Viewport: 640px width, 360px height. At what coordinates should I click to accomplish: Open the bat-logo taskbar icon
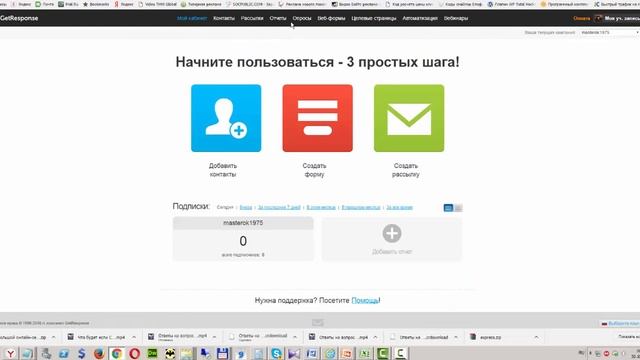click(x=170, y=353)
